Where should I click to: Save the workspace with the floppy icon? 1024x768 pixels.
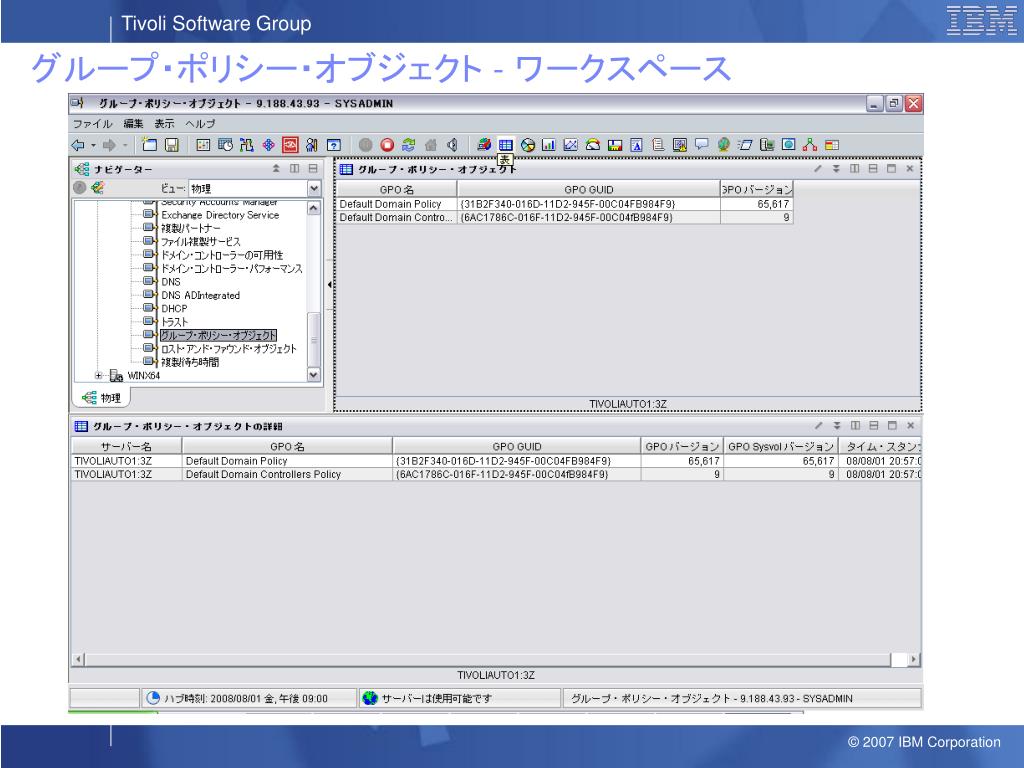click(x=171, y=145)
